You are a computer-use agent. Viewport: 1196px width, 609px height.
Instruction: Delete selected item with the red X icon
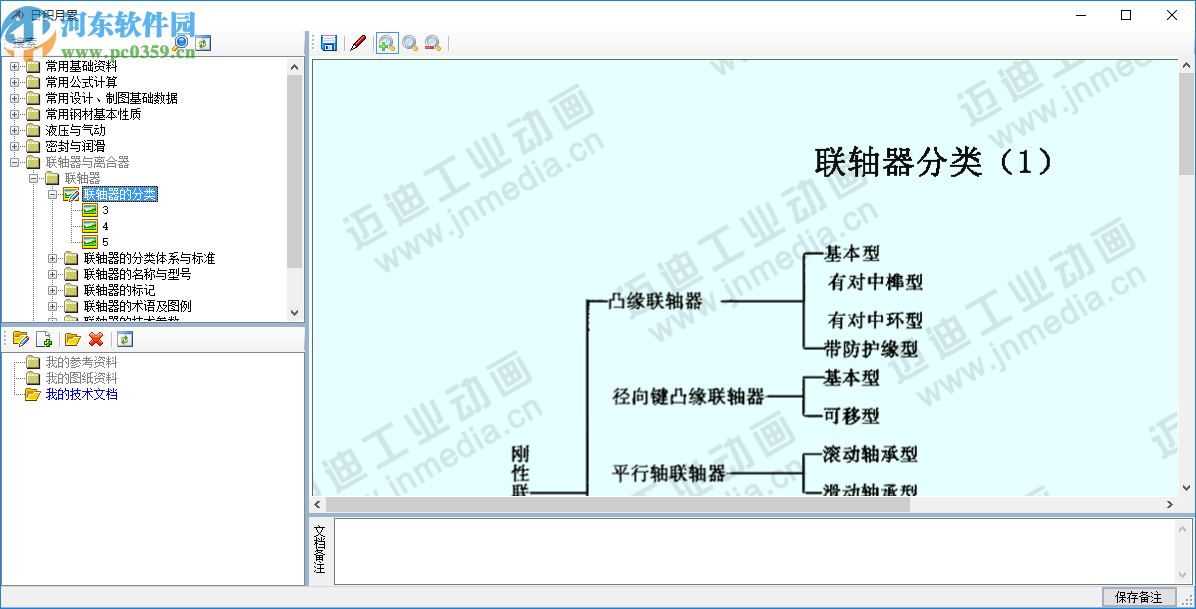[97, 339]
